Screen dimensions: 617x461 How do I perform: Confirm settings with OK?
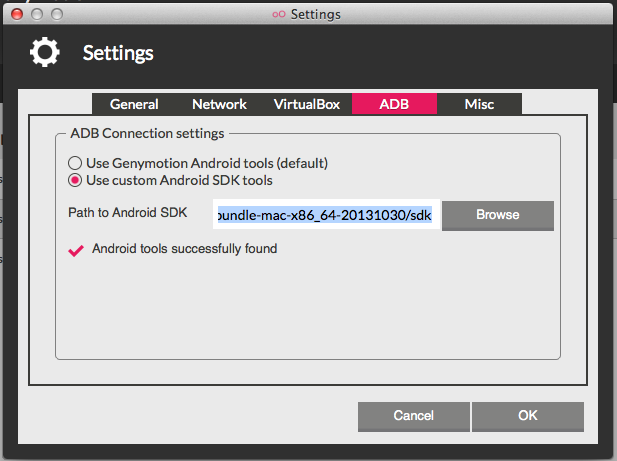(x=528, y=417)
